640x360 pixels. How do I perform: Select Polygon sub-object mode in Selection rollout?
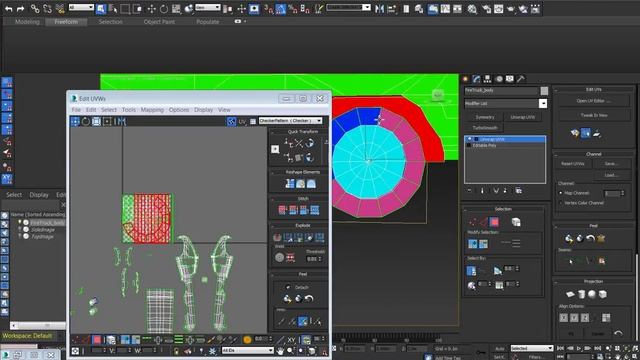pyautogui.click(x=494, y=222)
